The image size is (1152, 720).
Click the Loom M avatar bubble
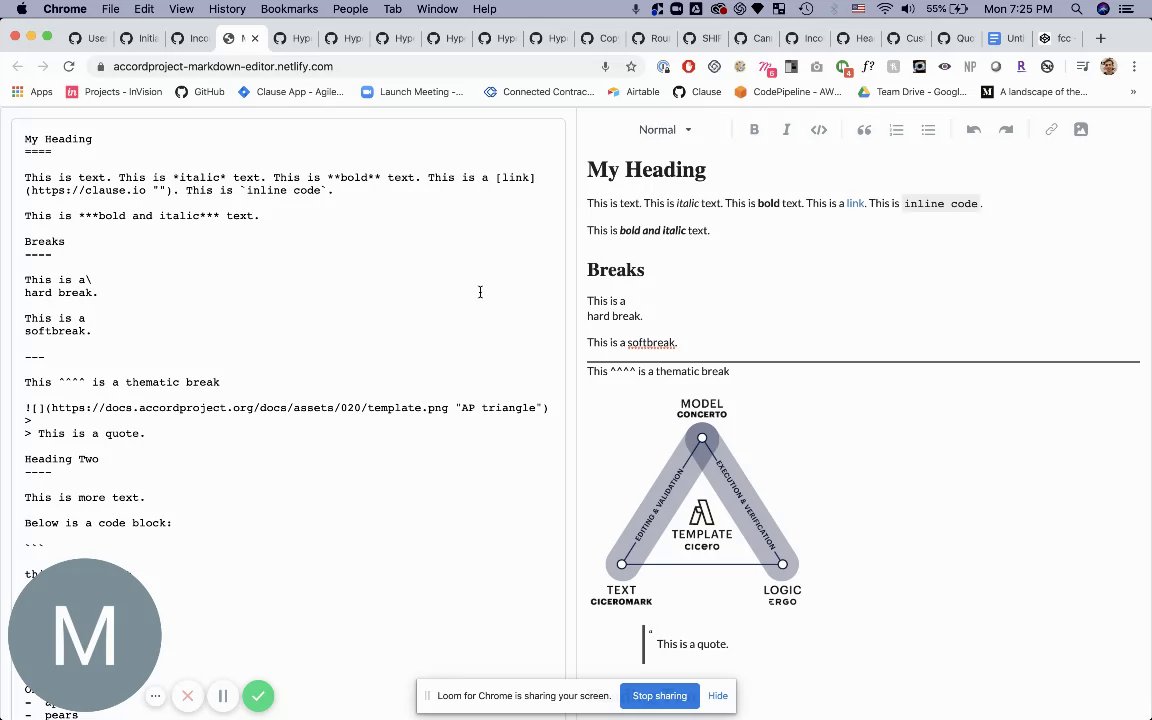click(x=84, y=636)
